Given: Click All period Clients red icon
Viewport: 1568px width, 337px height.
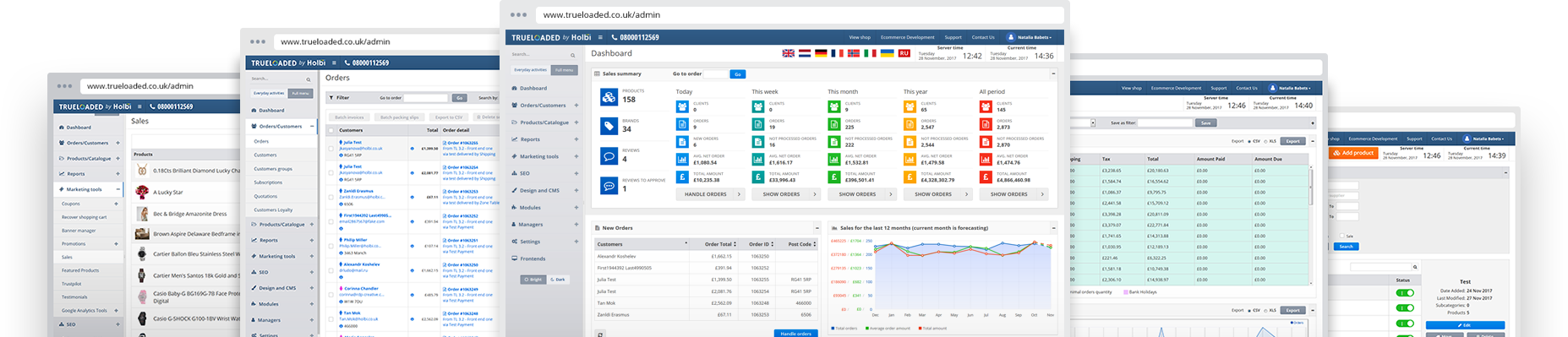Looking at the screenshot, I should tap(986, 106).
